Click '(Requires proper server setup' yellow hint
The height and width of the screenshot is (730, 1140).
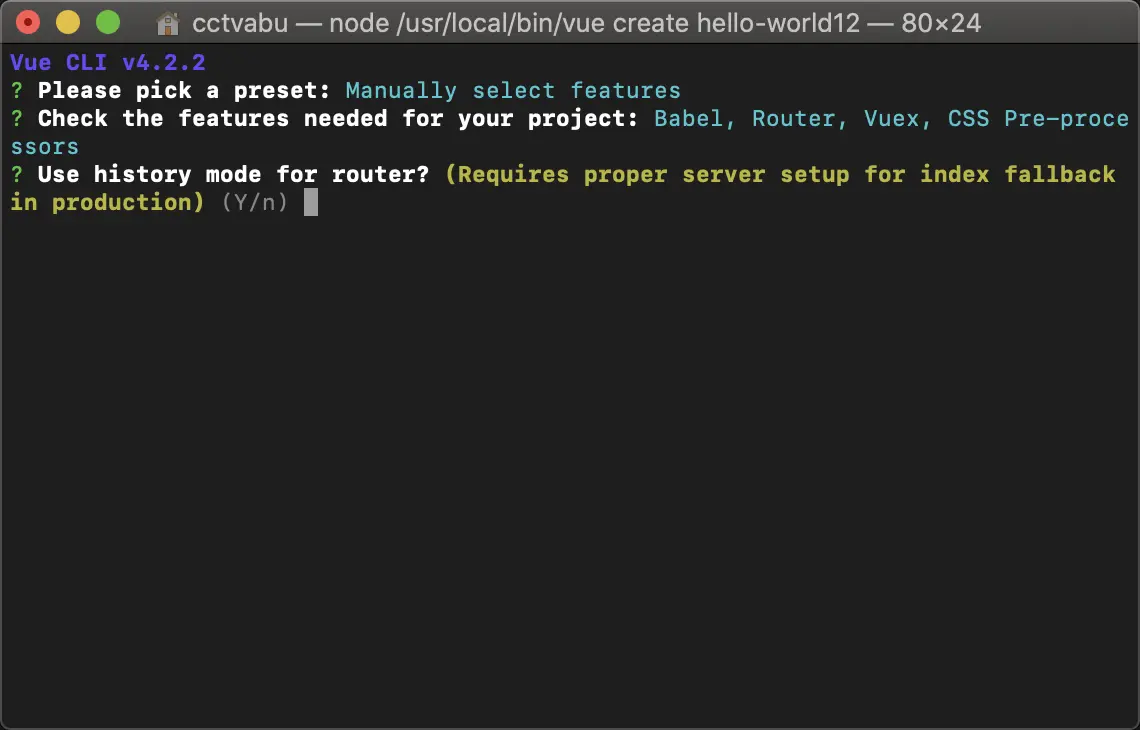pos(646,175)
